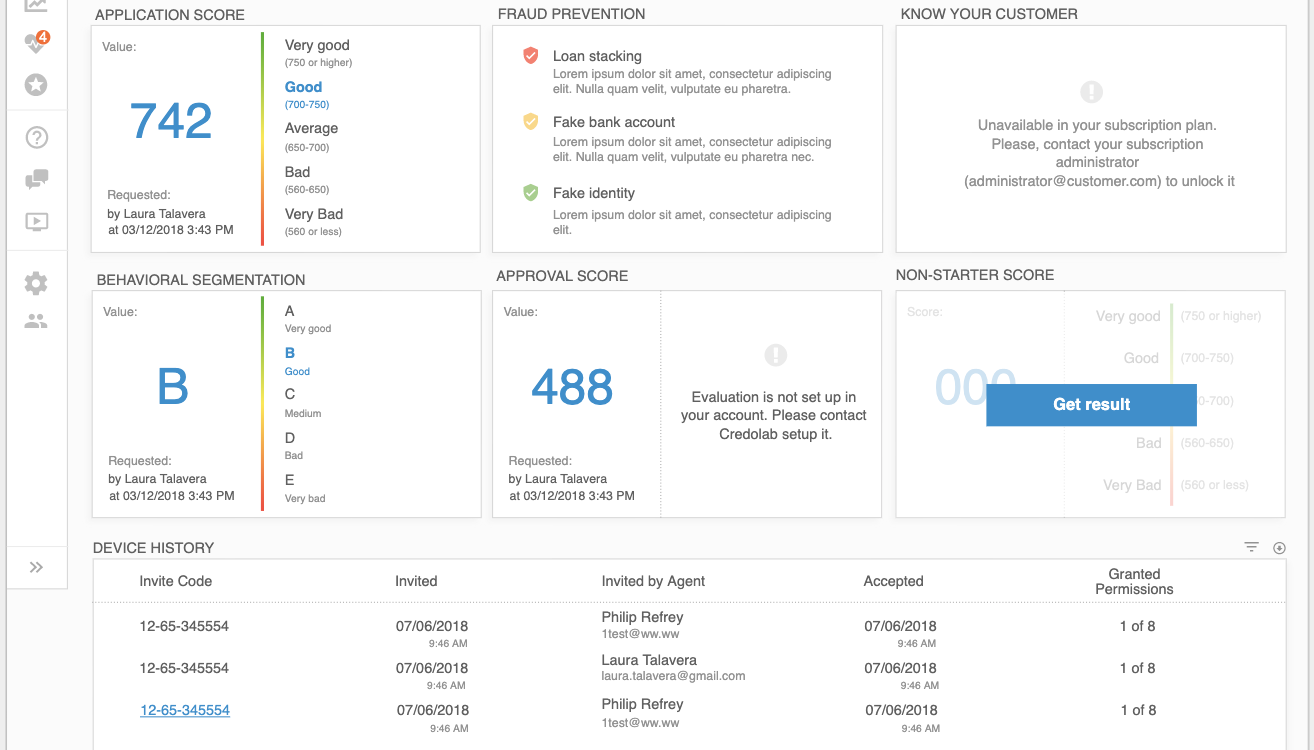Select segment C Medium label
The width and height of the screenshot is (1314, 750).
coord(303,403)
